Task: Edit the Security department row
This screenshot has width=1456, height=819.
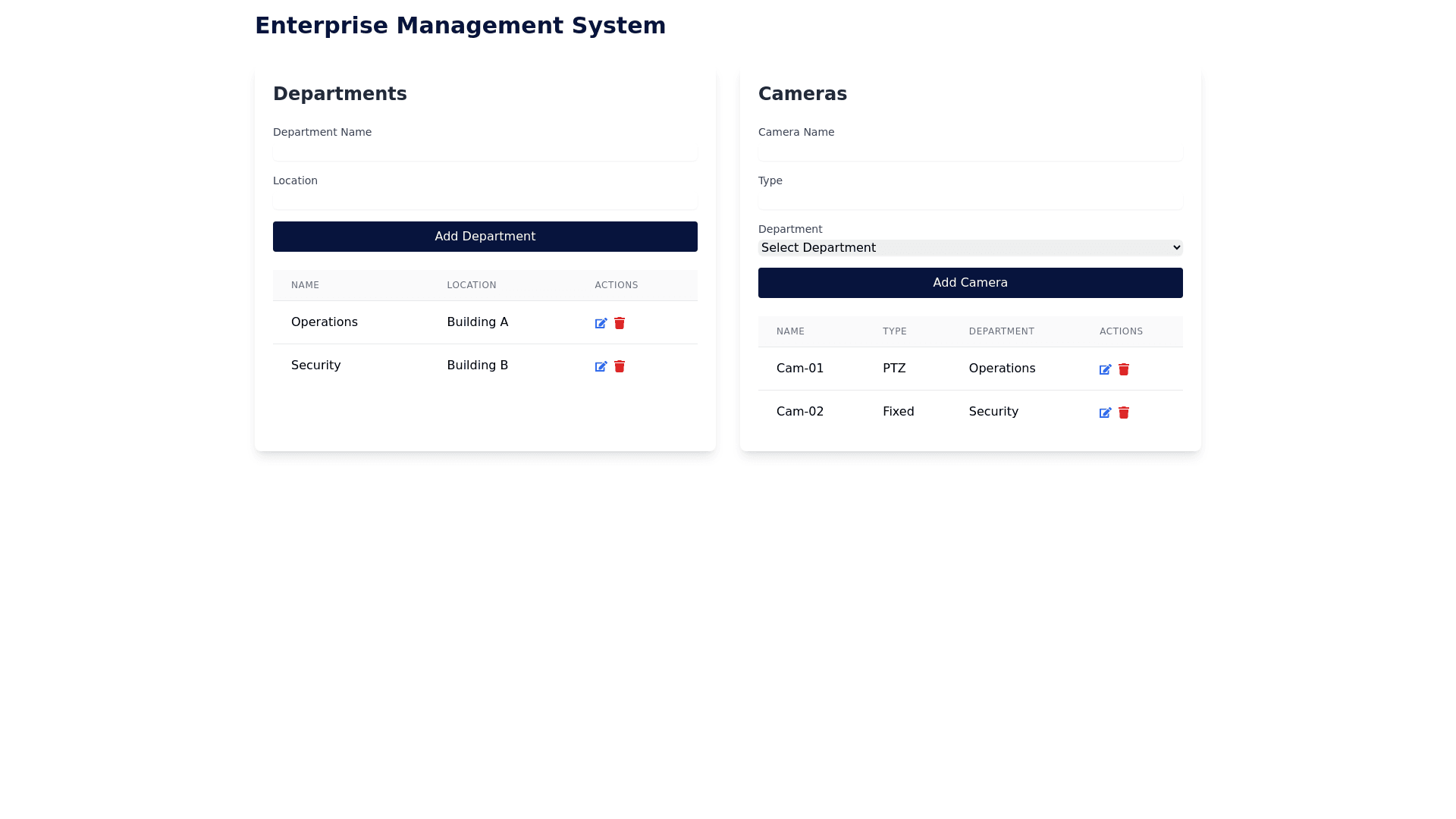Action: click(x=601, y=366)
